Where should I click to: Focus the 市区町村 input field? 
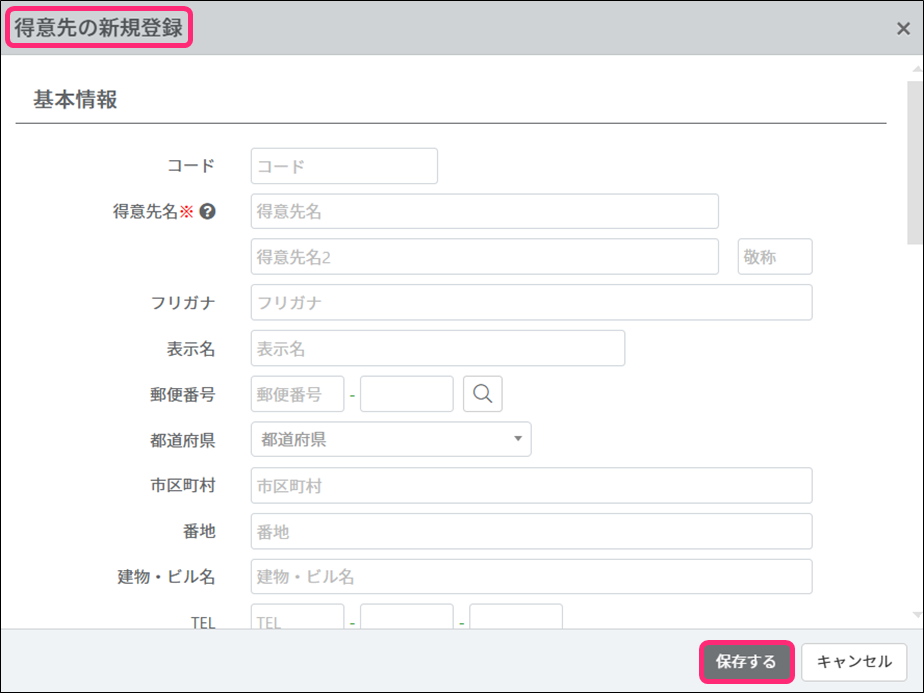[x=531, y=486]
